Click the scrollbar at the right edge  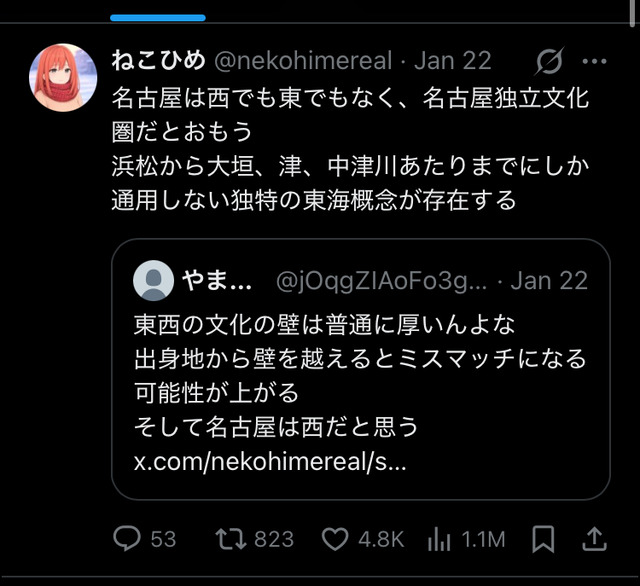point(632,13)
